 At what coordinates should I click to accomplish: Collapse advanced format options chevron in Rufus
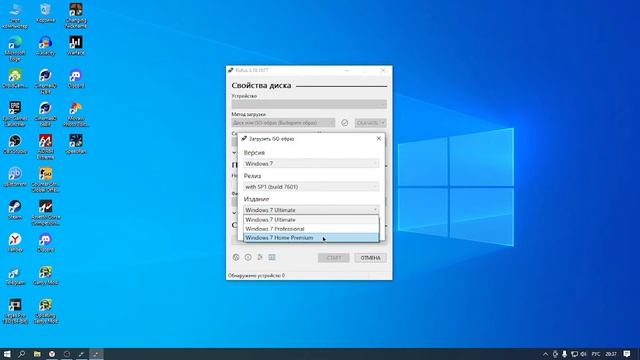pos(234,213)
